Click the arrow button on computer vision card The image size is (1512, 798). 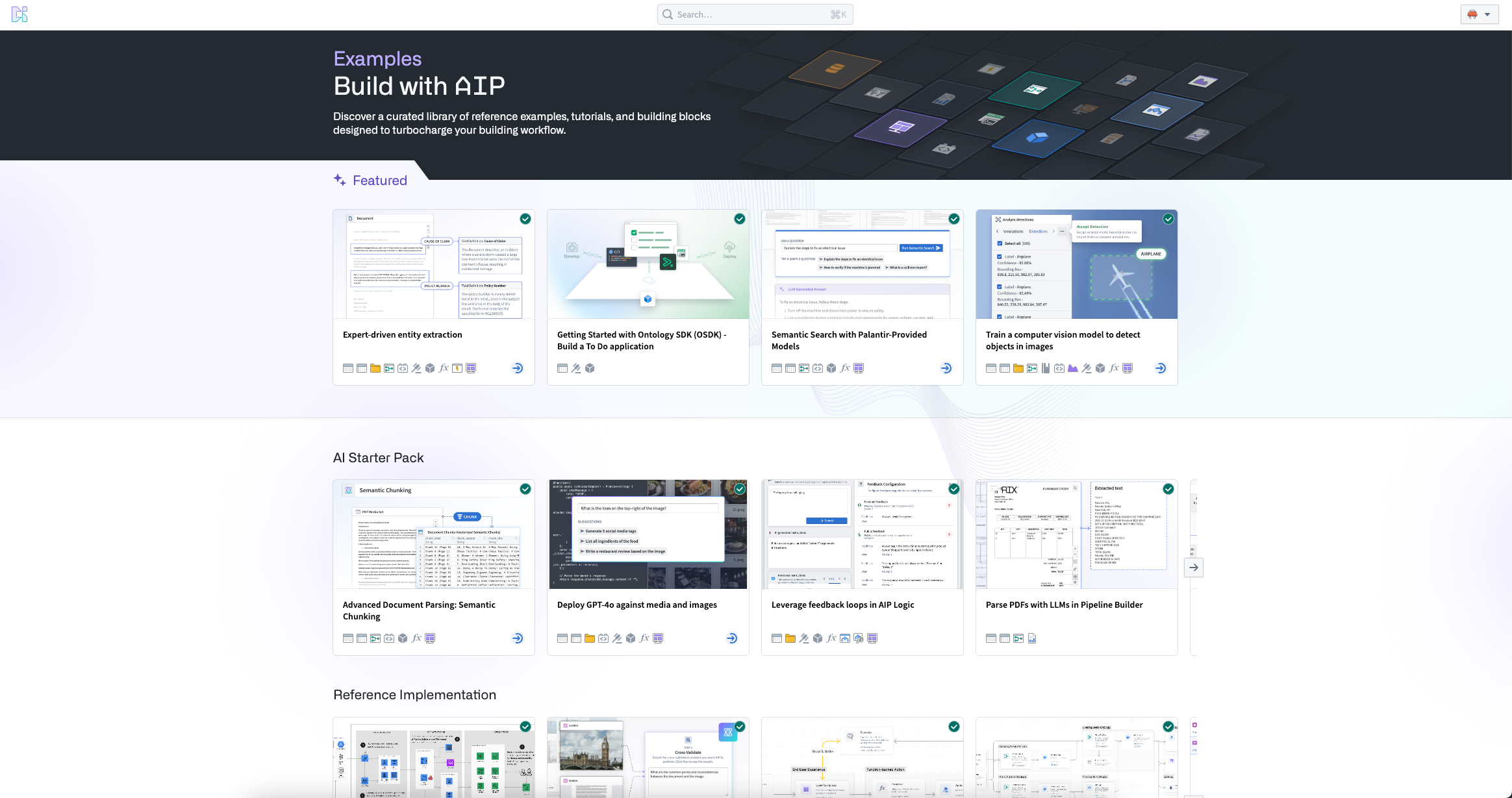(x=1161, y=368)
